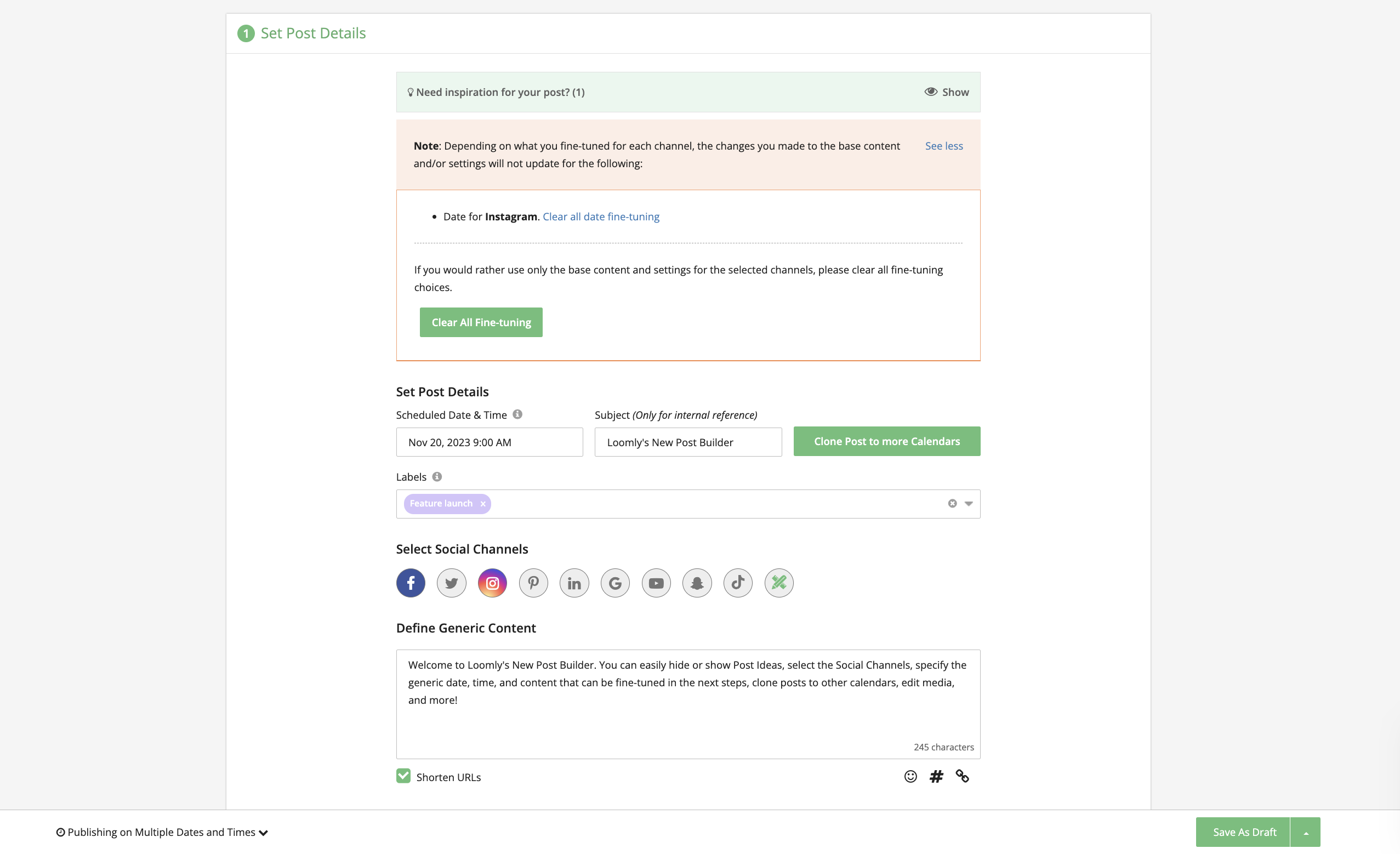Click the Set Post Details step title
1400x854 pixels.
[313, 33]
